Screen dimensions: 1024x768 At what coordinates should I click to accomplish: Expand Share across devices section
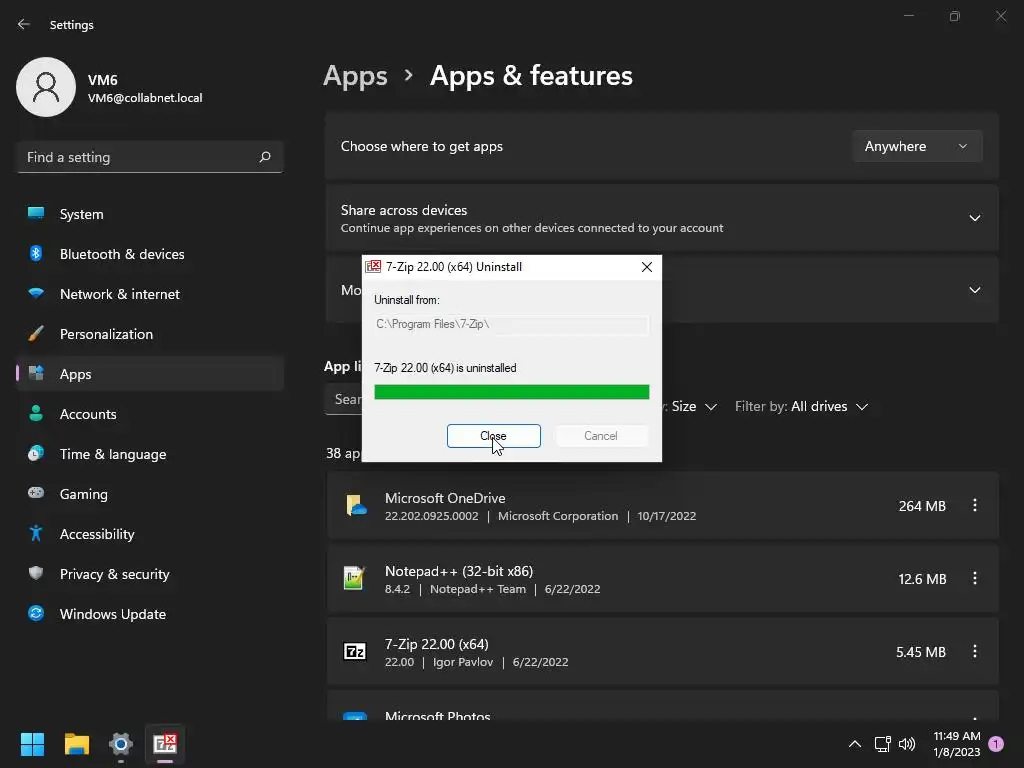(974, 218)
